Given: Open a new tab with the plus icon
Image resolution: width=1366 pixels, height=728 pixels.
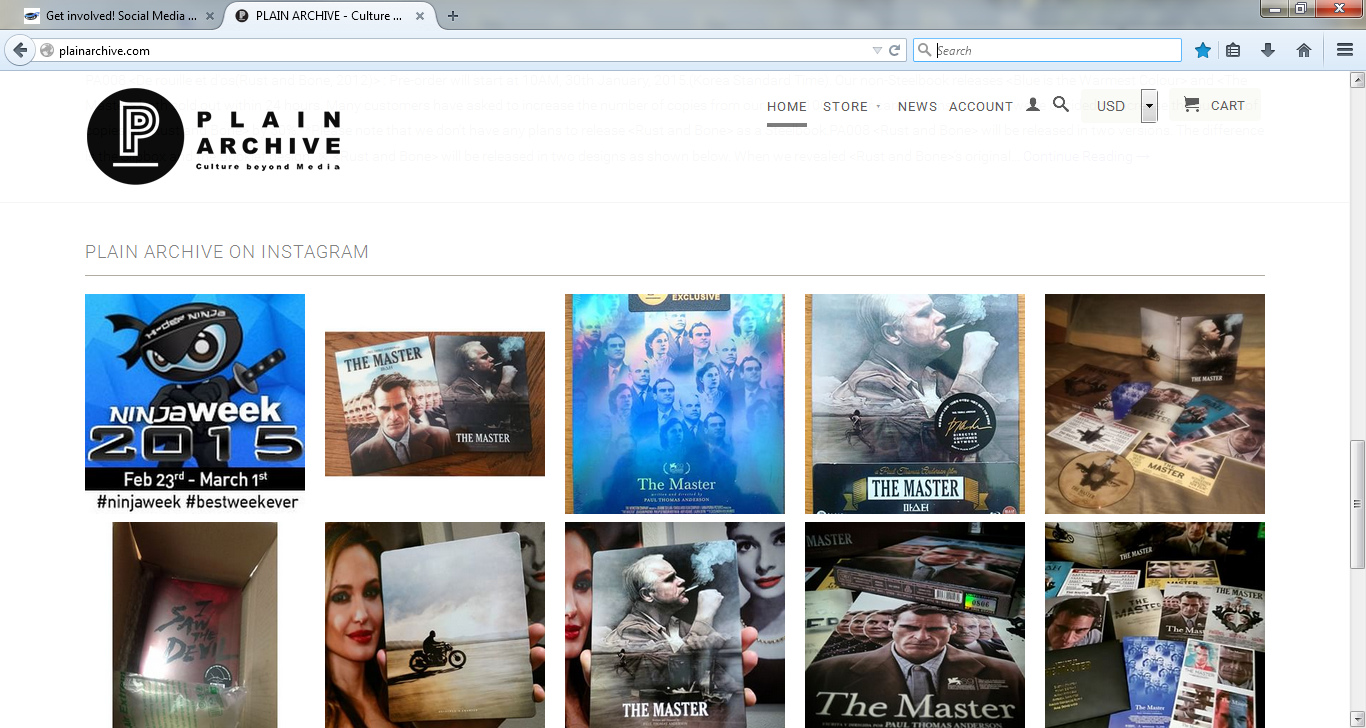Looking at the screenshot, I should click(453, 16).
